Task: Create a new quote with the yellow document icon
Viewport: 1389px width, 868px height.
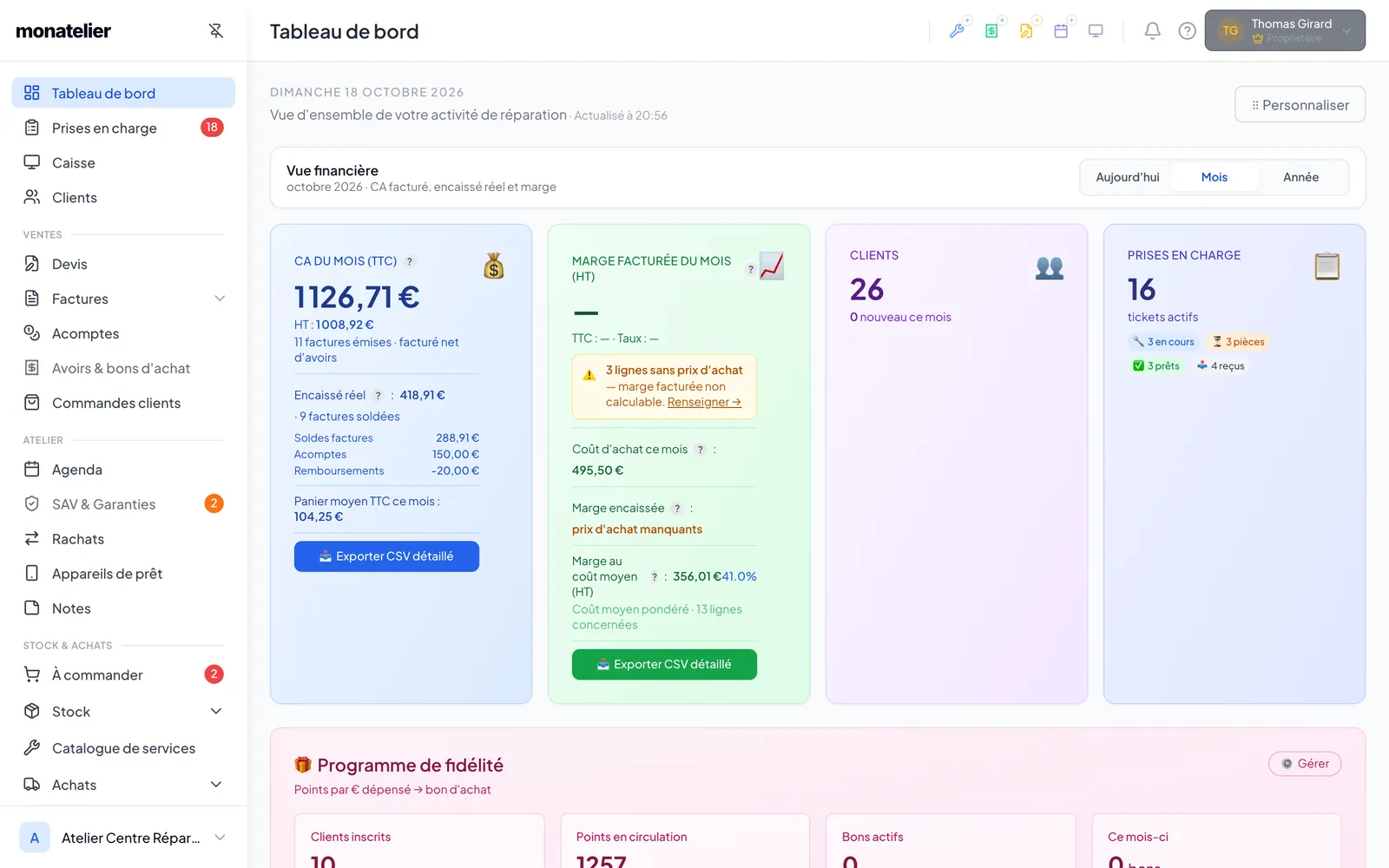Action: pyautogui.click(x=1027, y=31)
